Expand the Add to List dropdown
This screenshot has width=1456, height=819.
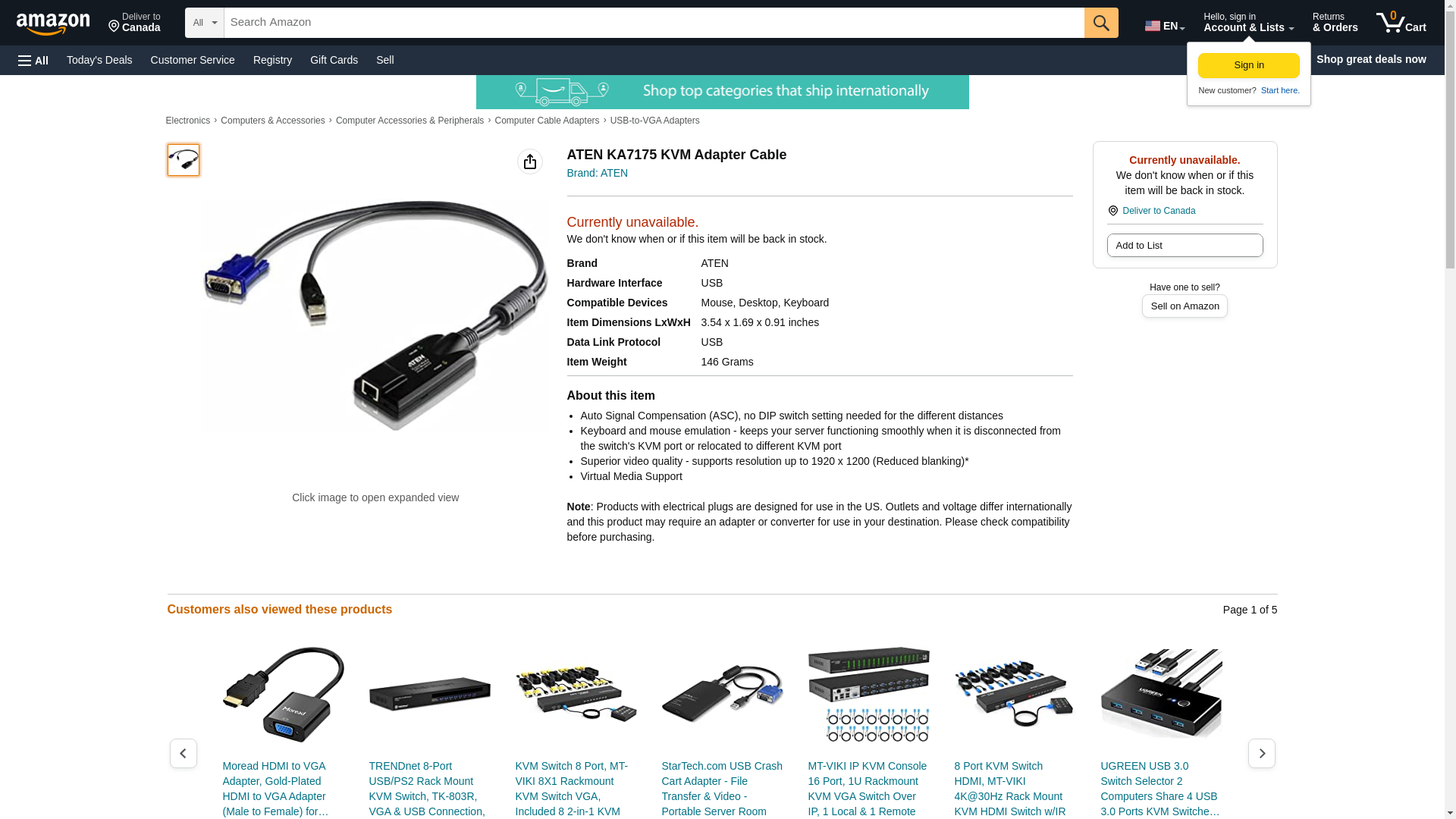1185,245
